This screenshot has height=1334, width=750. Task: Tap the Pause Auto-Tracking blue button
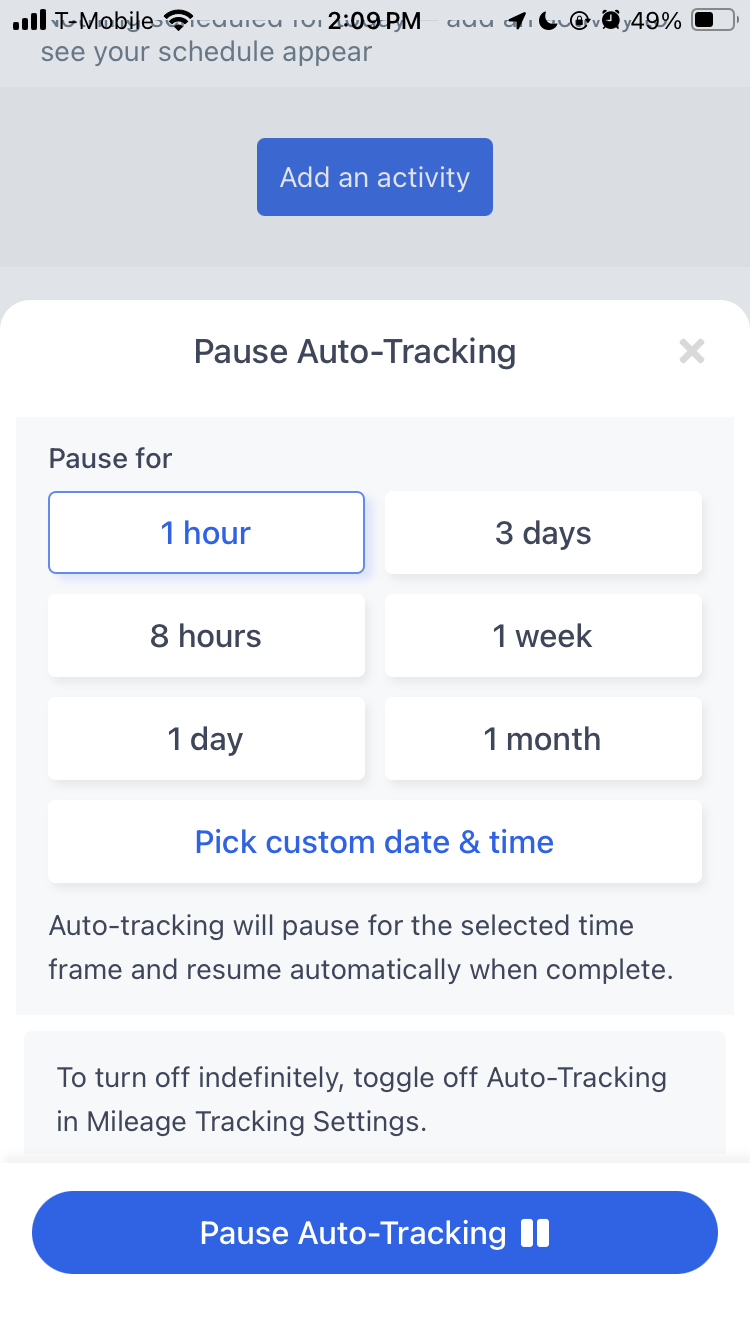pyautogui.click(x=375, y=1232)
